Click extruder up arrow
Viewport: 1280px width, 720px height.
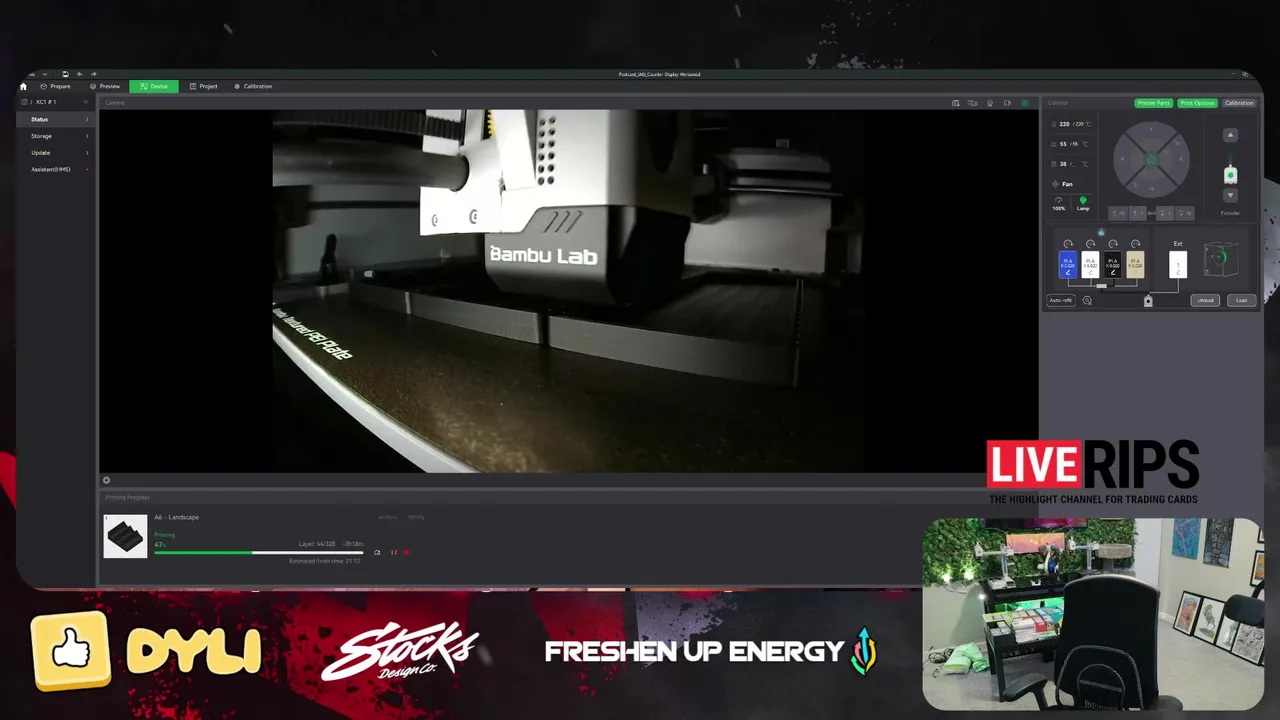pos(1230,135)
